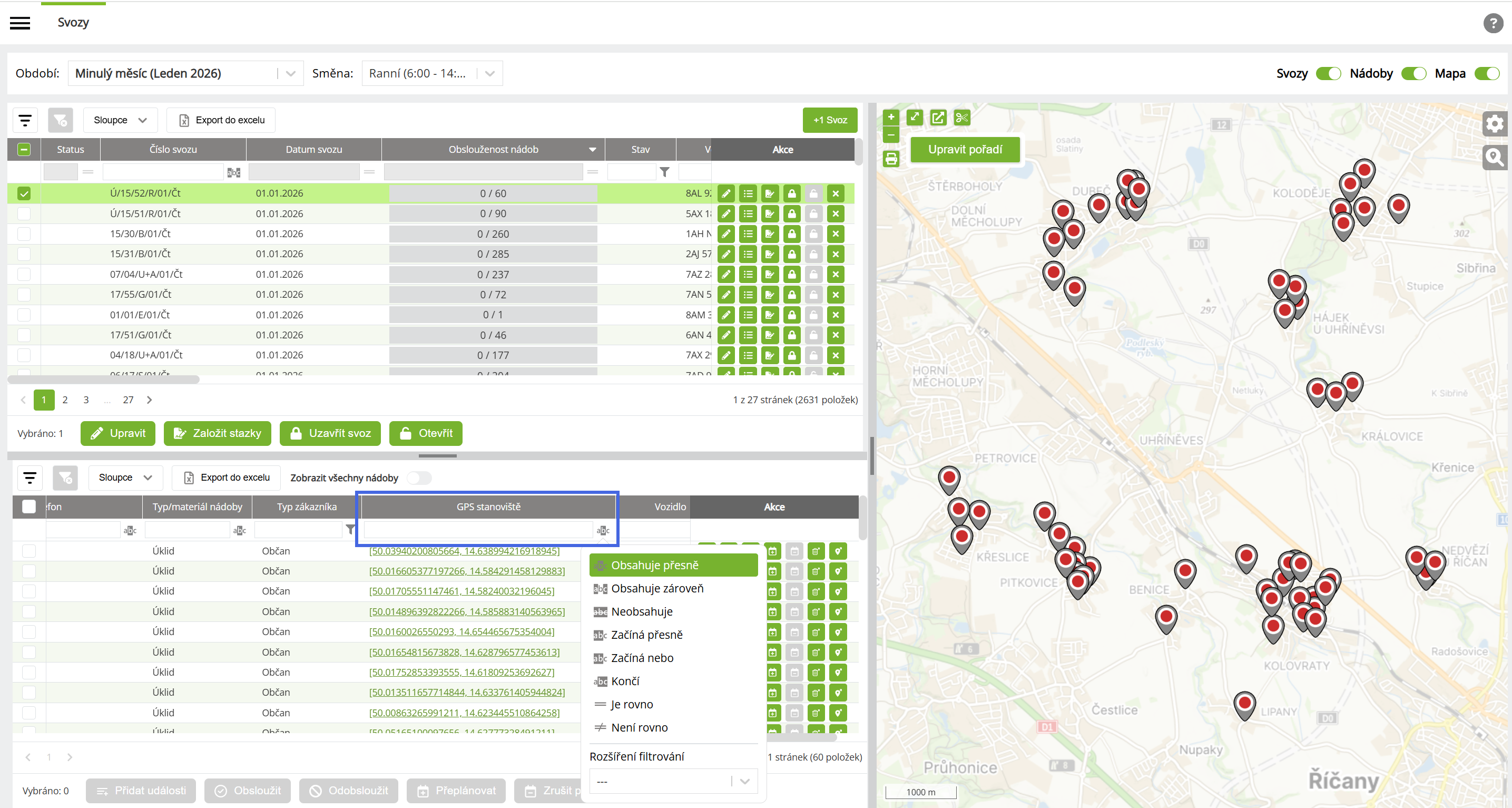Check the 15/30/B/01/Čt row checkbox

coord(24,233)
